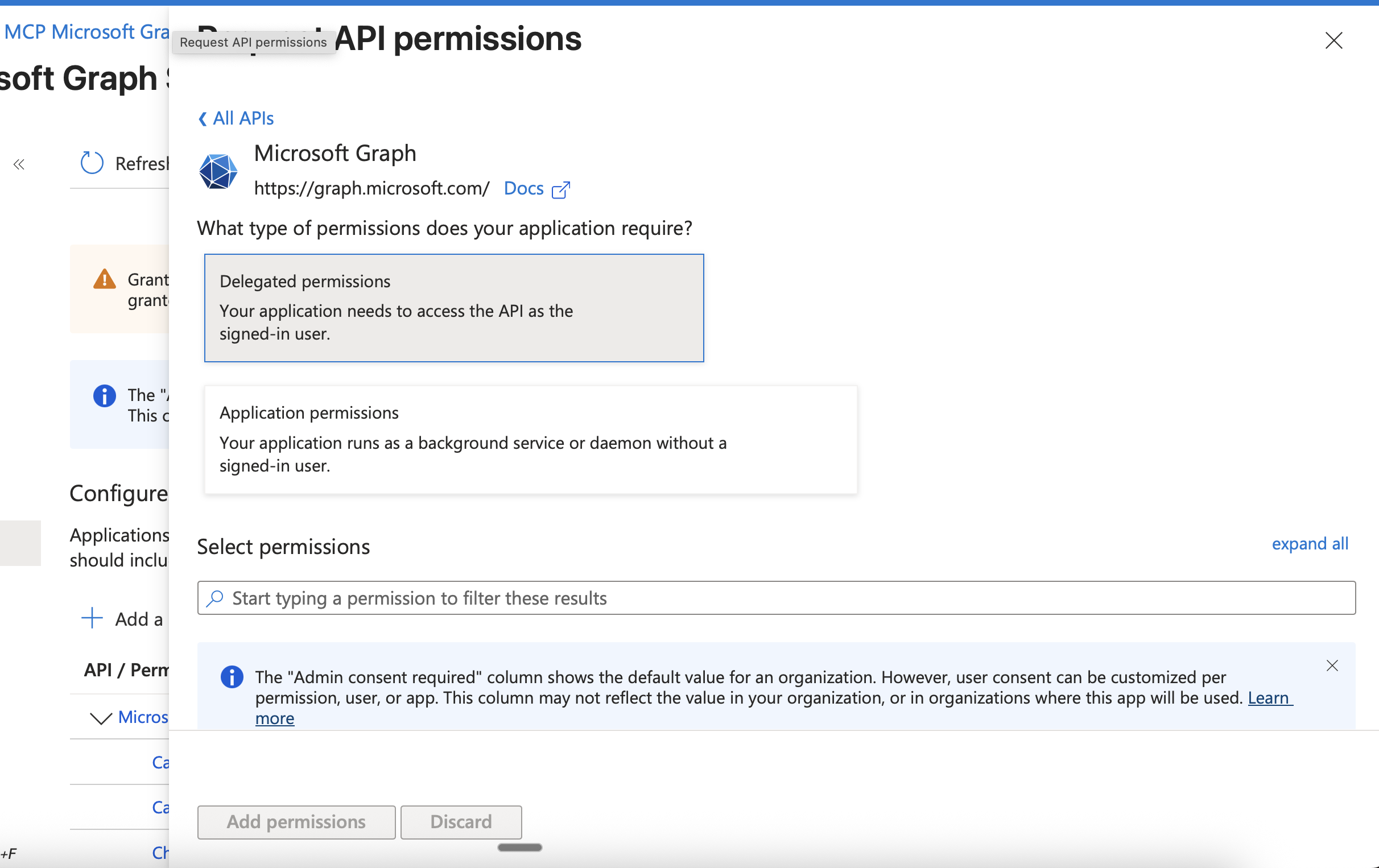Viewport: 1379px width, 868px height.
Task: Open the MCP Microsoft Graph breadcrumb
Action: (x=86, y=31)
